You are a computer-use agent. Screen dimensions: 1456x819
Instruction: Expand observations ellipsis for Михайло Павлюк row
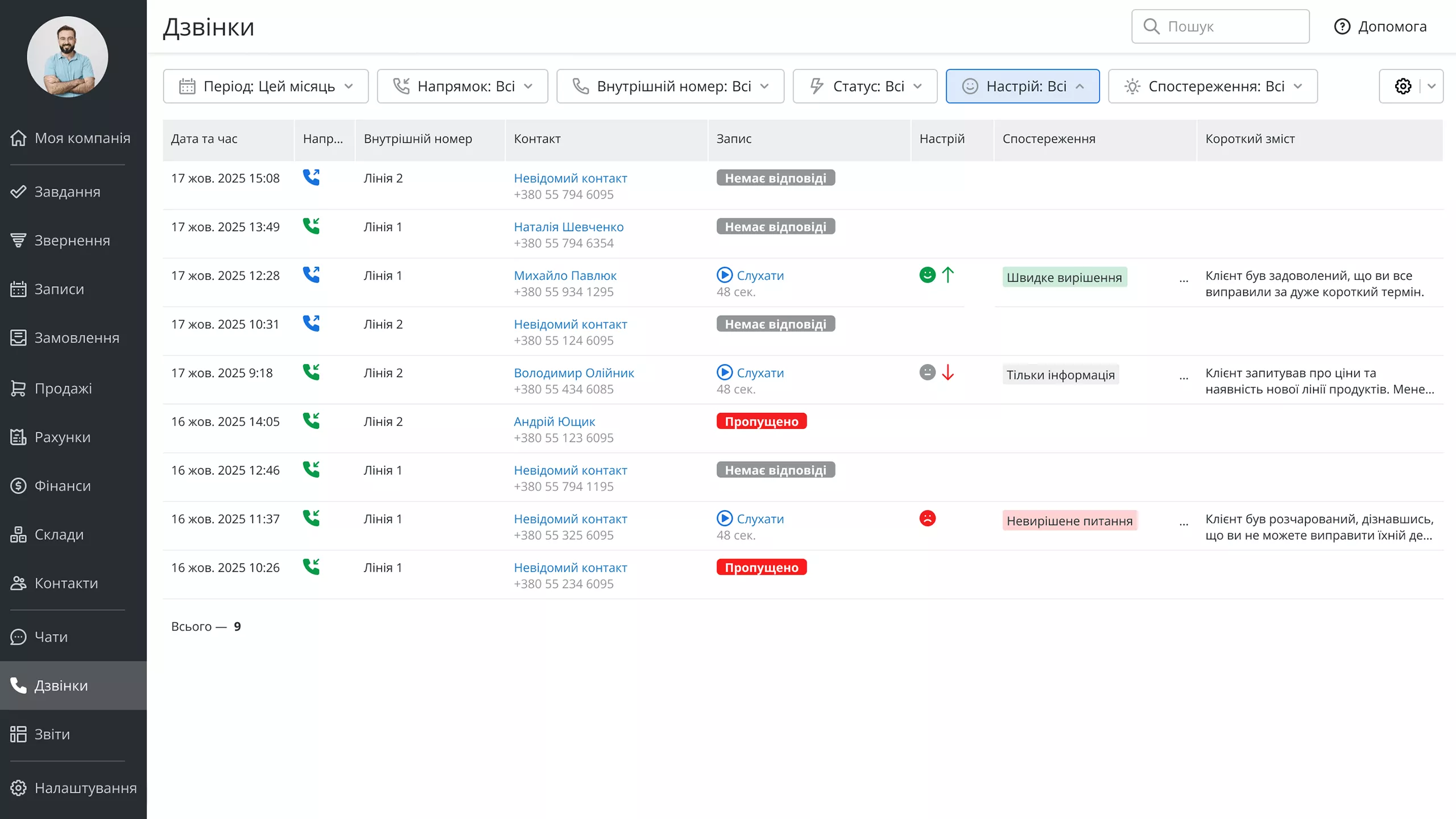click(1184, 279)
